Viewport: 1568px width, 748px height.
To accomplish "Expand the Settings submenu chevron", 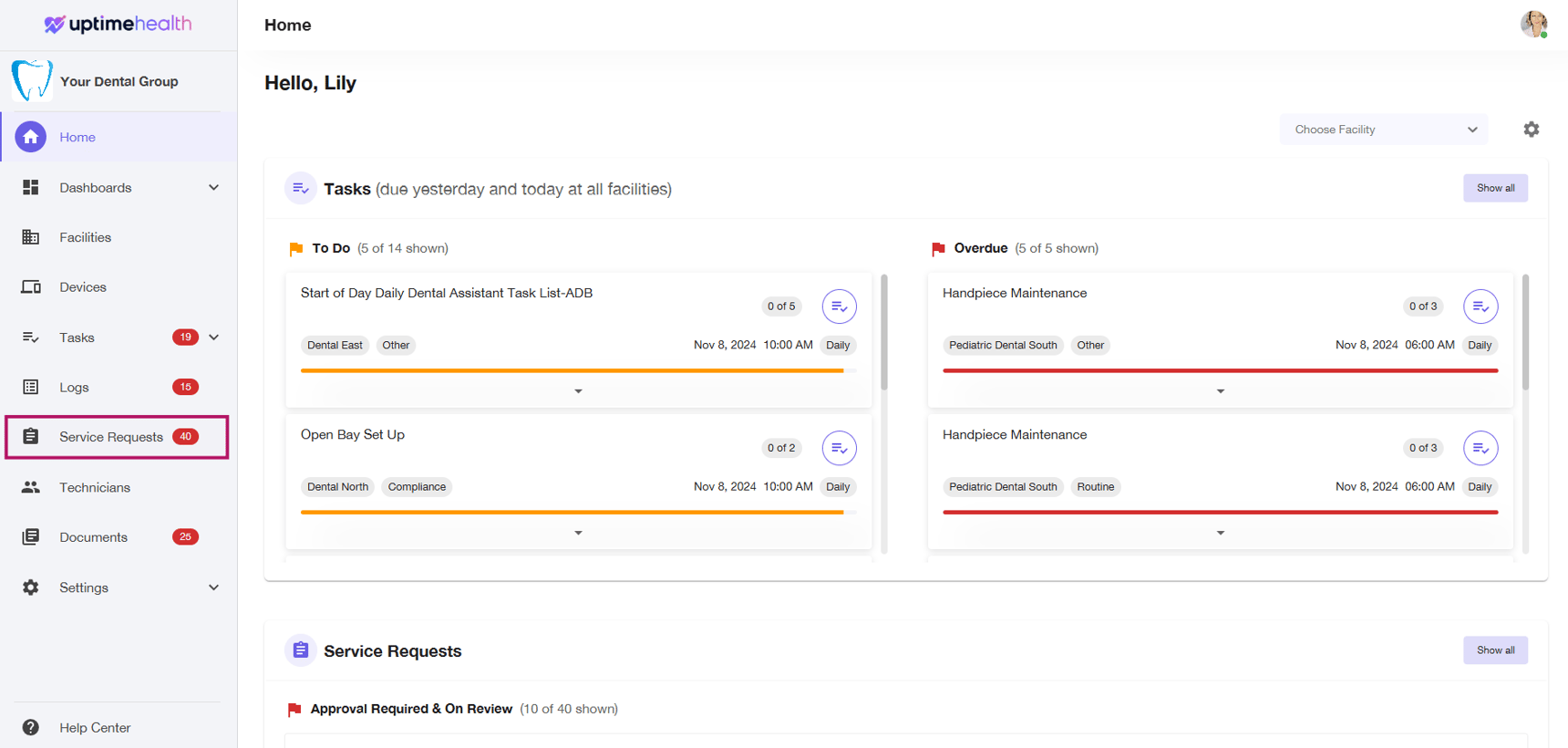I will 213,587.
